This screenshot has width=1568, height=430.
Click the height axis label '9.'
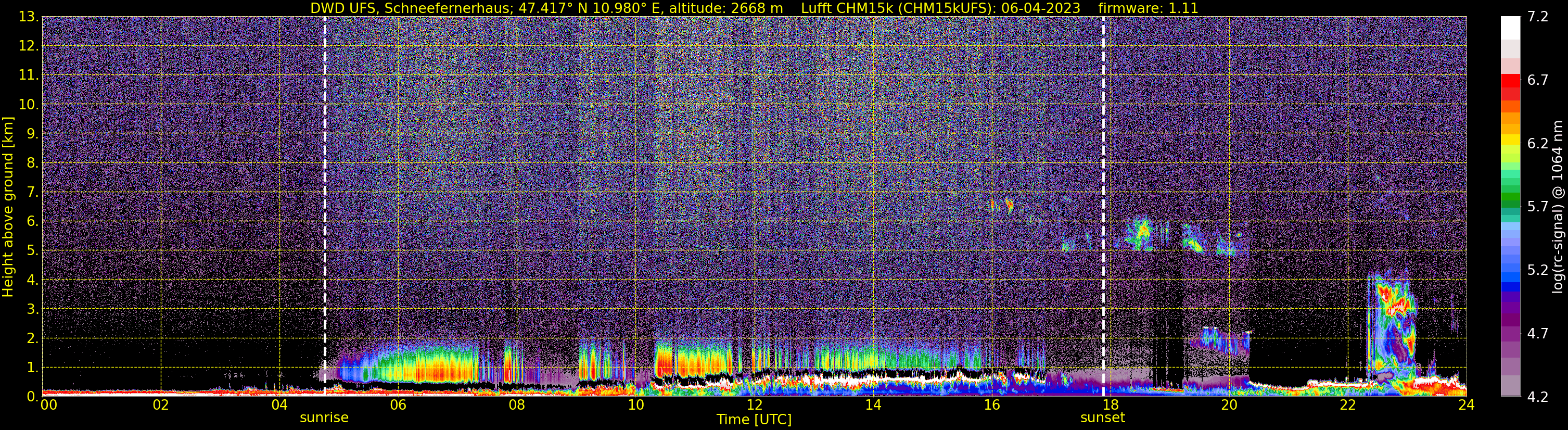(x=32, y=134)
